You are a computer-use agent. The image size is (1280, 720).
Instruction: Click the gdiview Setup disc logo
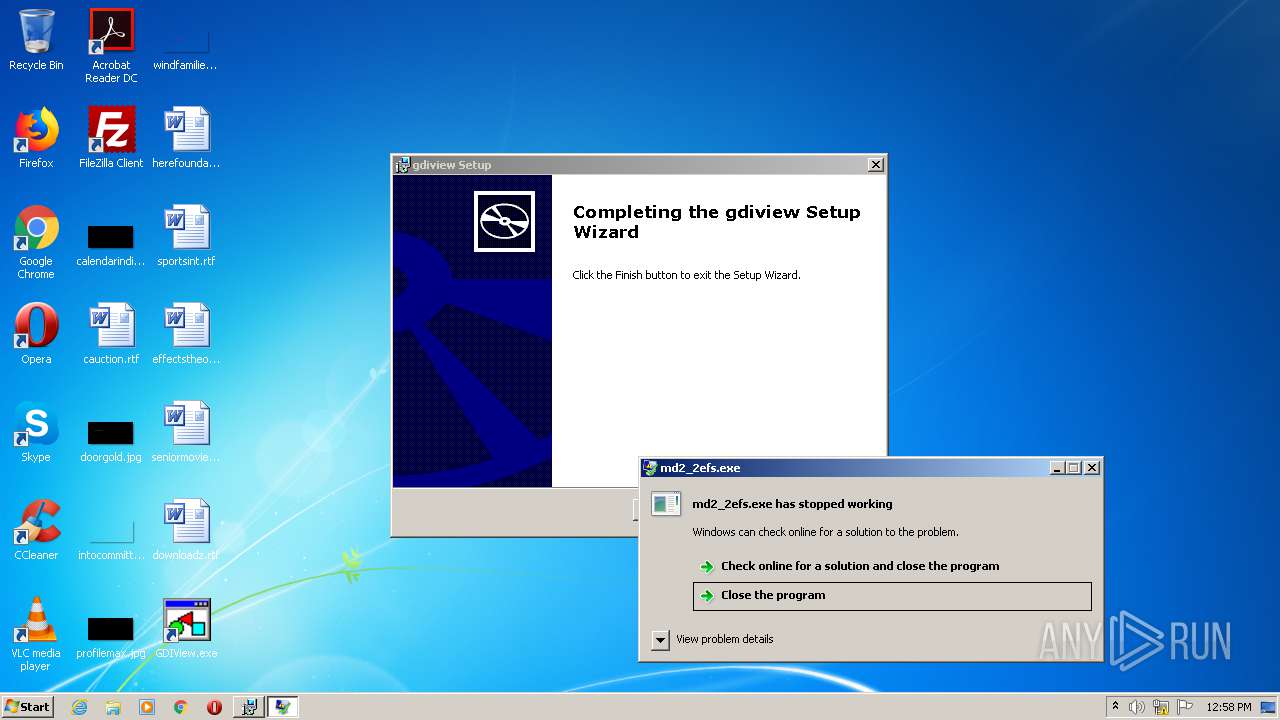(504, 221)
